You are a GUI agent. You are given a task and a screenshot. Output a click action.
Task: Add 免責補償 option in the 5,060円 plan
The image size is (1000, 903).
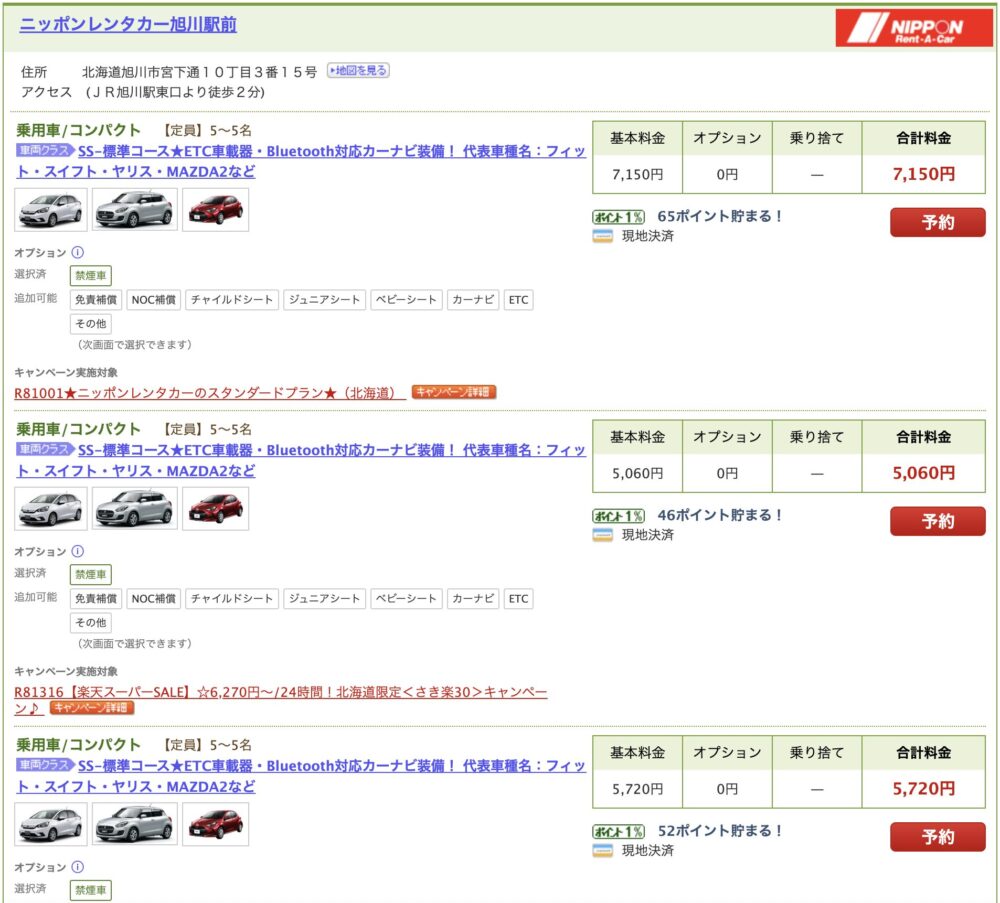[96, 599]
